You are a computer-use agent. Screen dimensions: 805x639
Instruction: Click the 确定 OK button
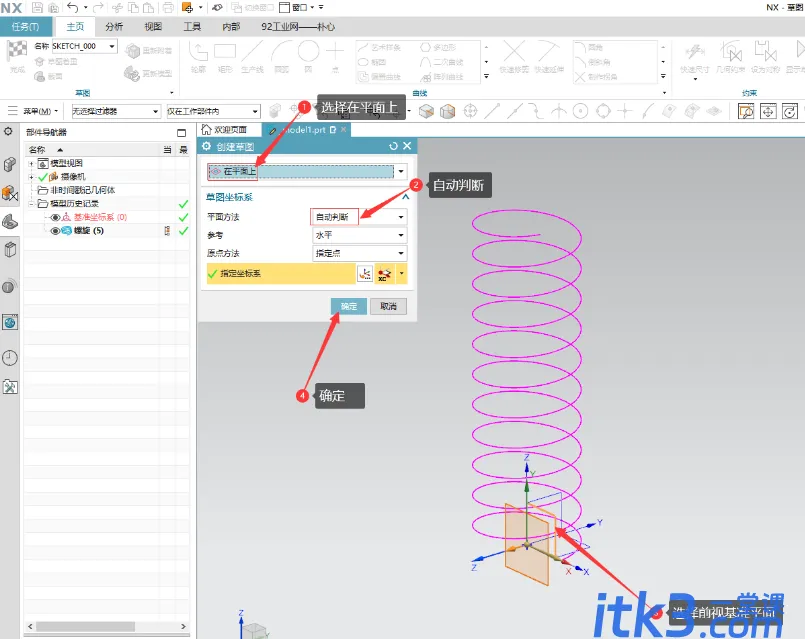point(349,306)
